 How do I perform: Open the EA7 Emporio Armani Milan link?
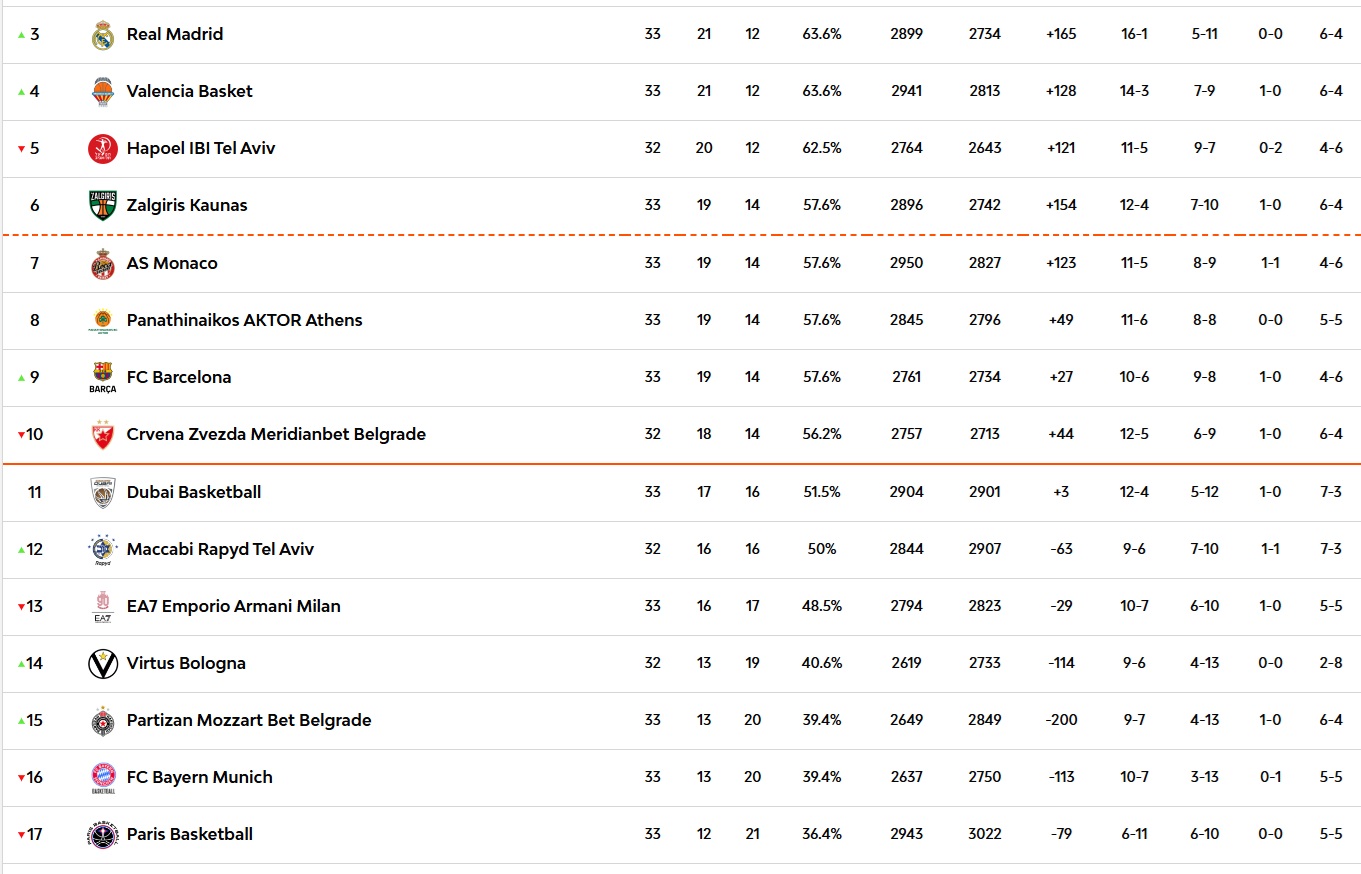click(233, 606)
